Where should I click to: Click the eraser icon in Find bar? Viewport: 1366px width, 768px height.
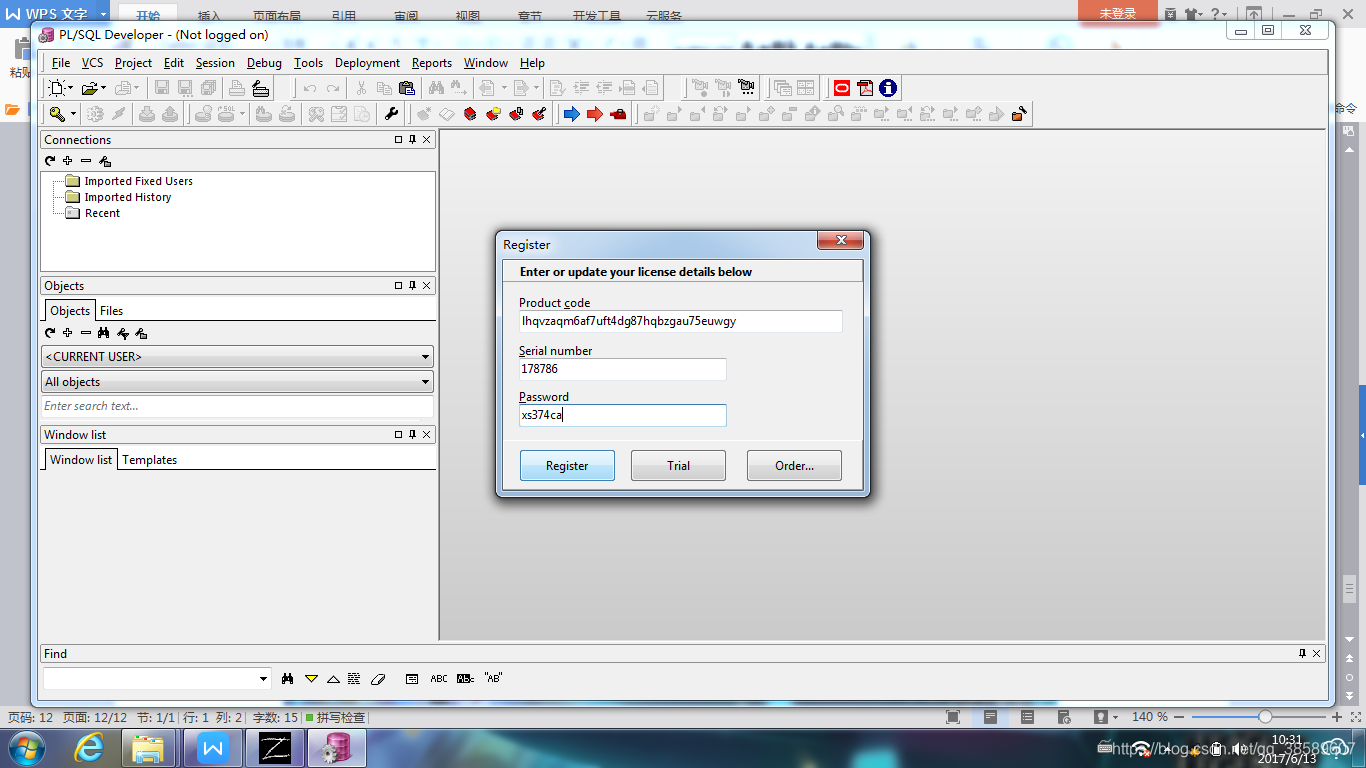tap(377, 679)
